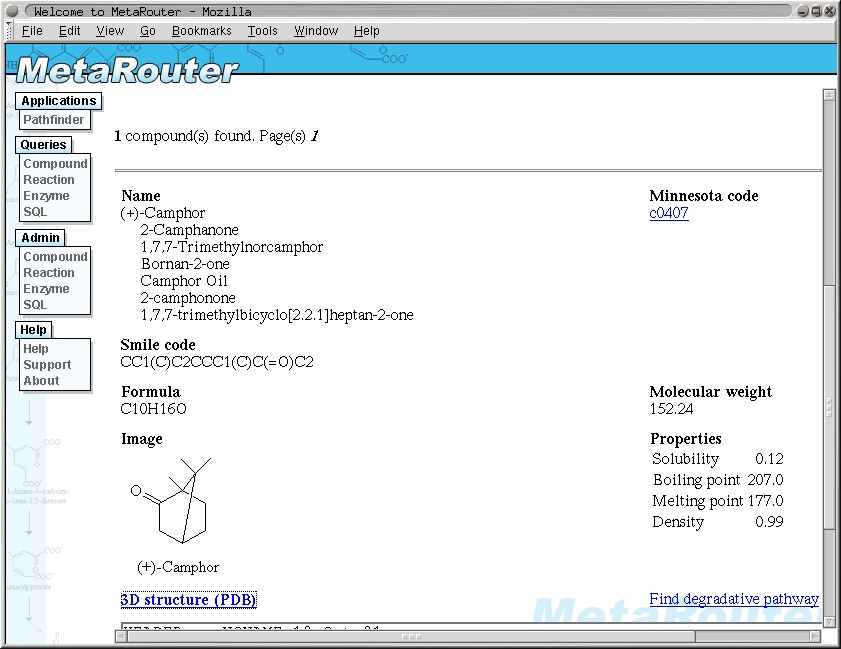
Task: Open Minnesota code c0407 link
Action: click(669, 213)
